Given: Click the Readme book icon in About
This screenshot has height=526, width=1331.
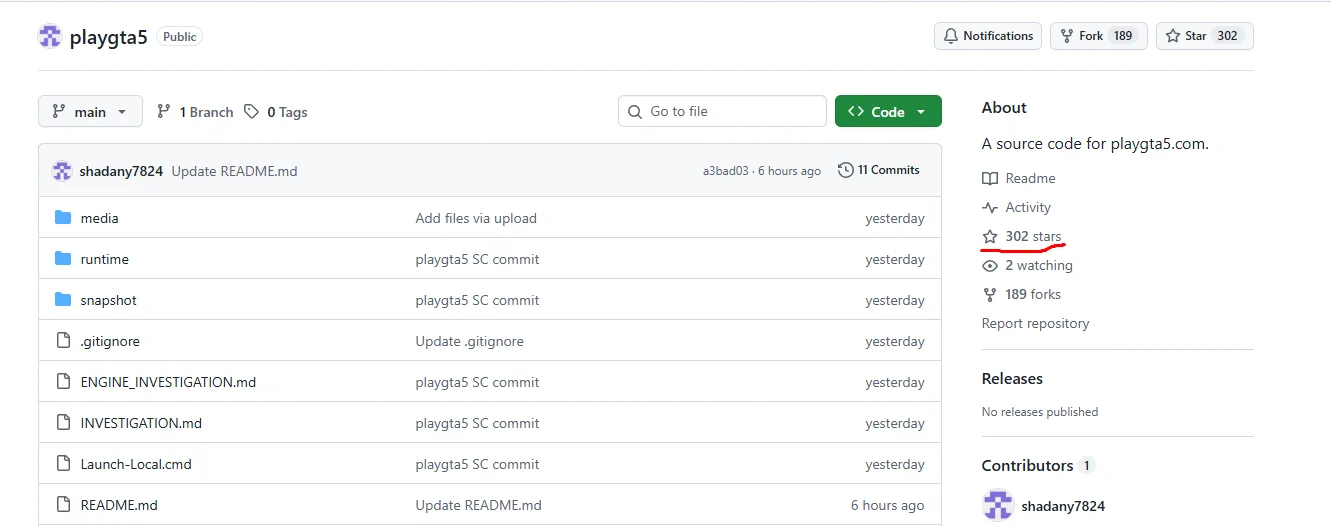Looking at the screenshot, I should (990, 178).
